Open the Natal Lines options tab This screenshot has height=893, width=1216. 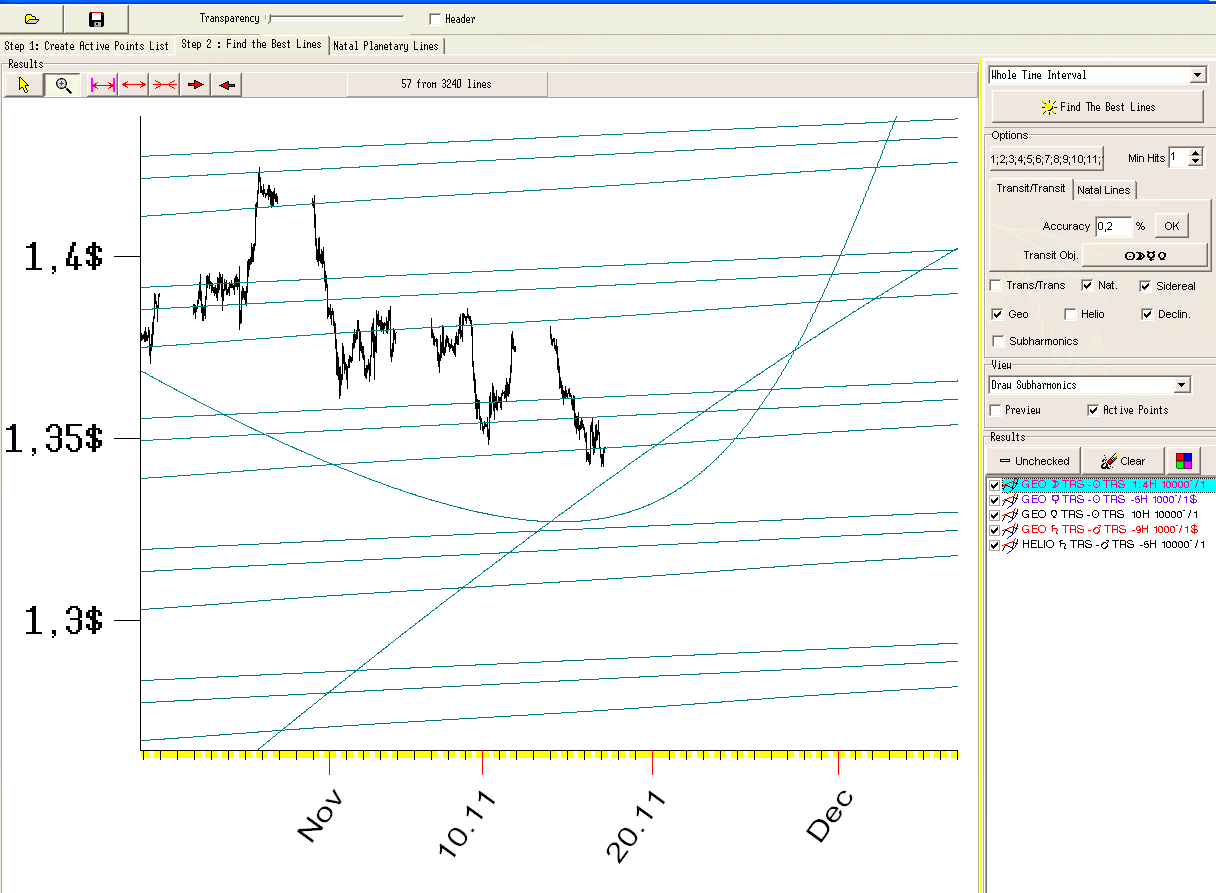pyautogui.click(x=1104, y=190)
